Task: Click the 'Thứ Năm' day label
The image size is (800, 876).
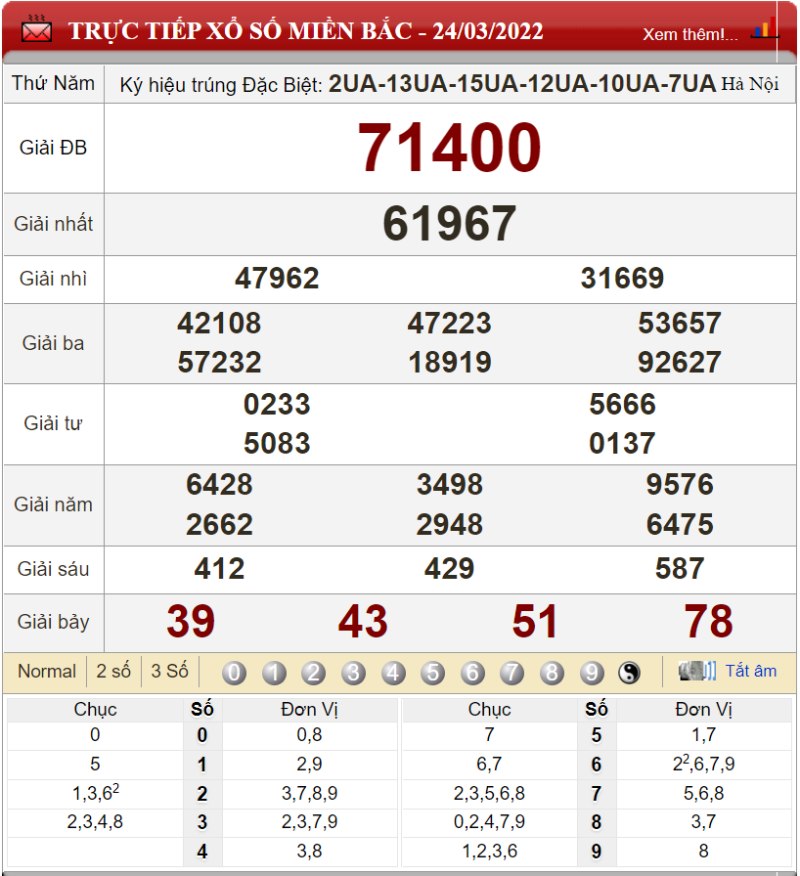Action: point(53,83)
